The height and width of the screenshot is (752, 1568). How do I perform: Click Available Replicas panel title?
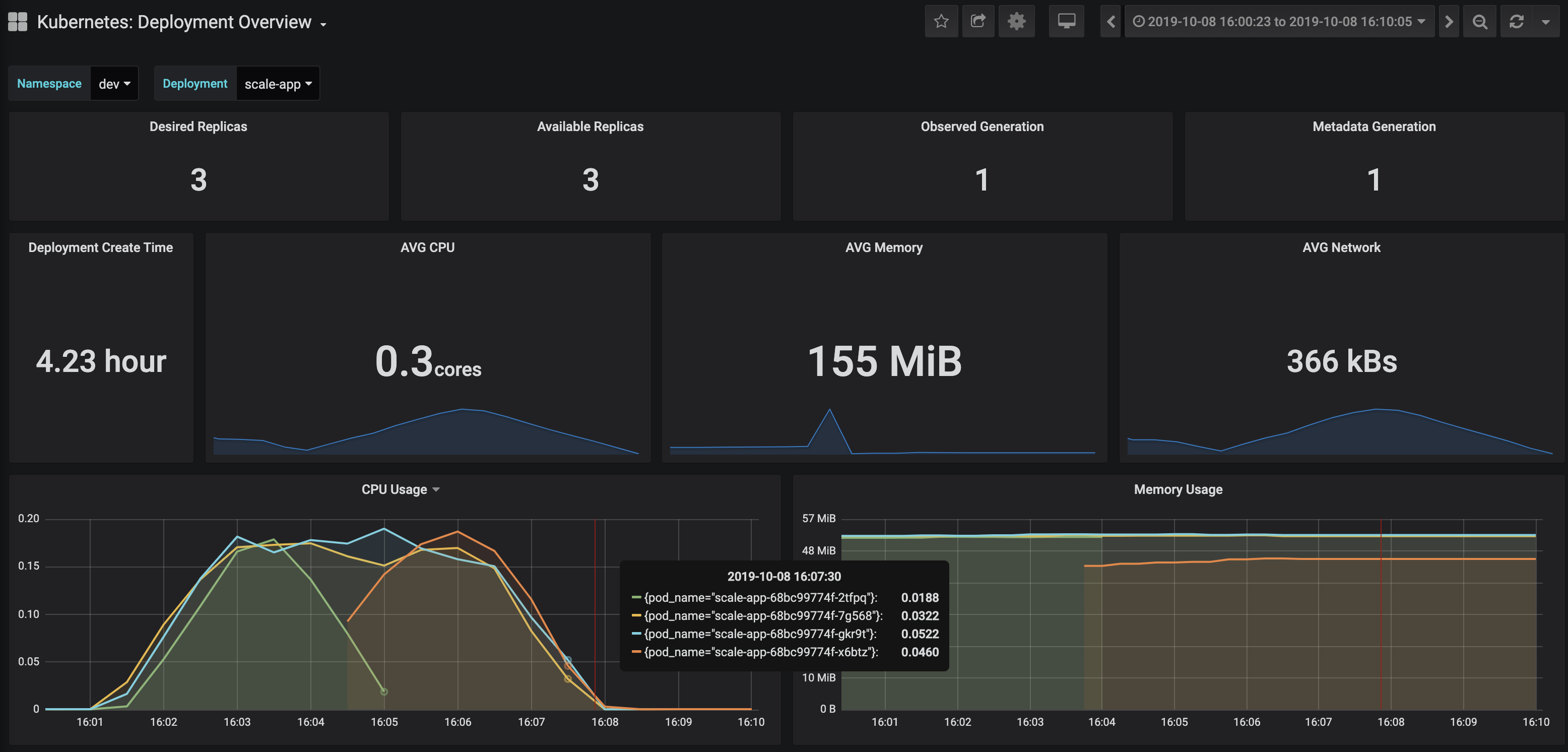(590, 127)
